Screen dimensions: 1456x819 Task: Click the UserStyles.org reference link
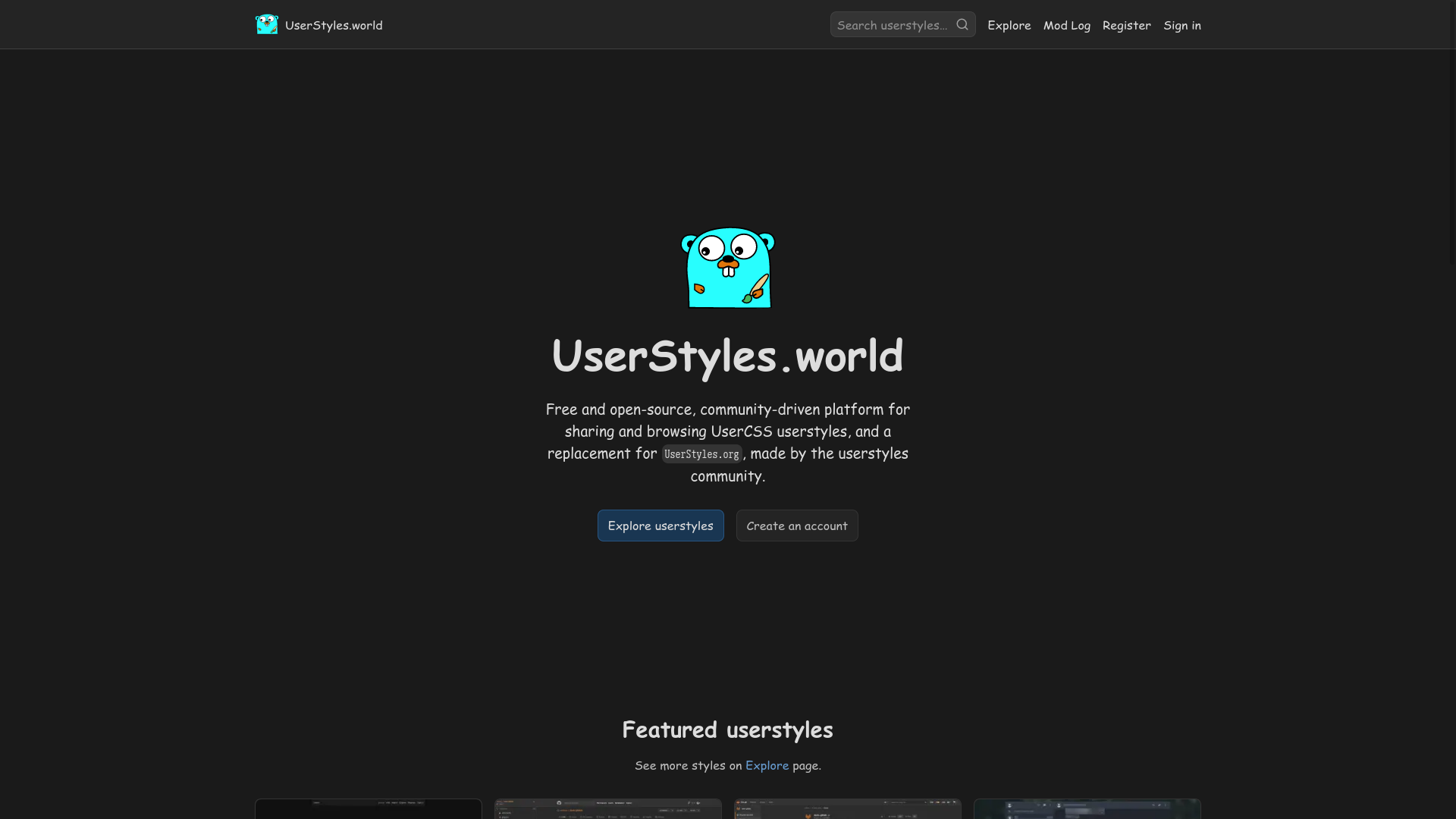click(x=701, y=453)
